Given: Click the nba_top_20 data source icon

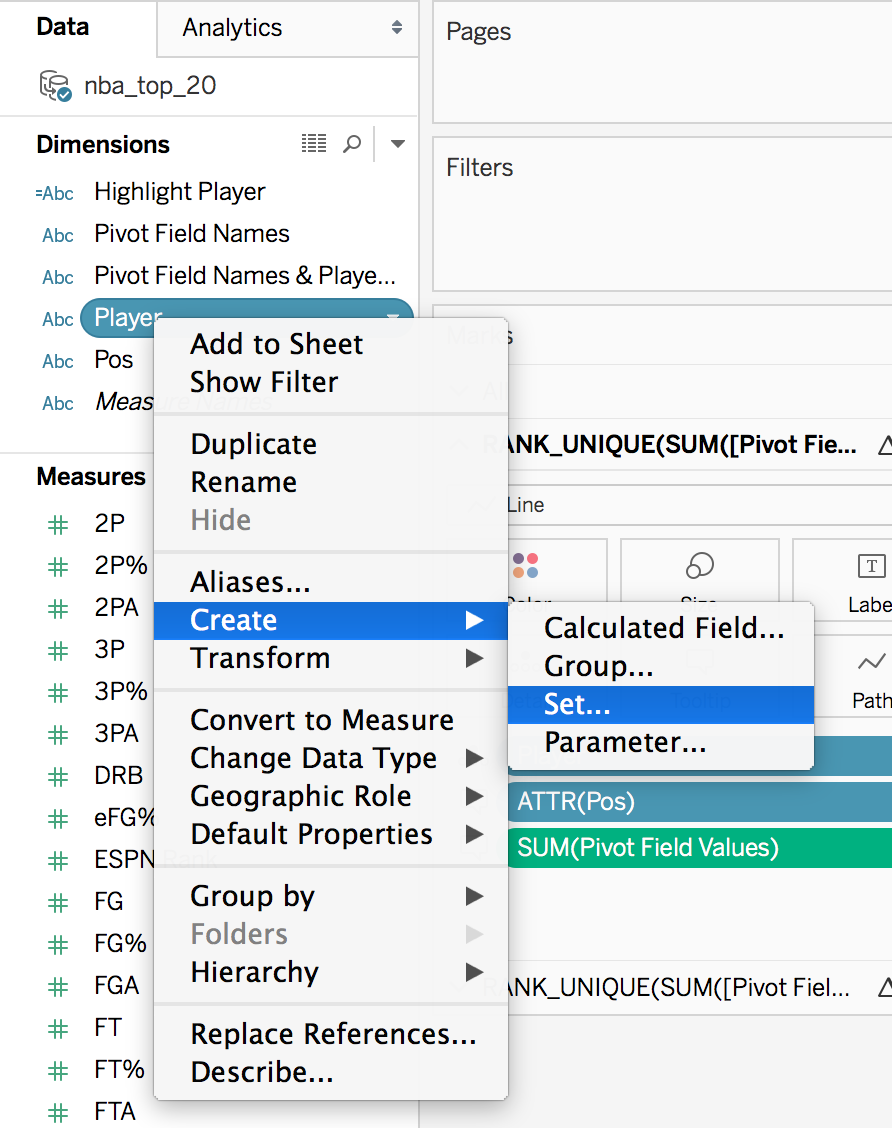Looking at the screenshot, I should (x=55, y=86).
